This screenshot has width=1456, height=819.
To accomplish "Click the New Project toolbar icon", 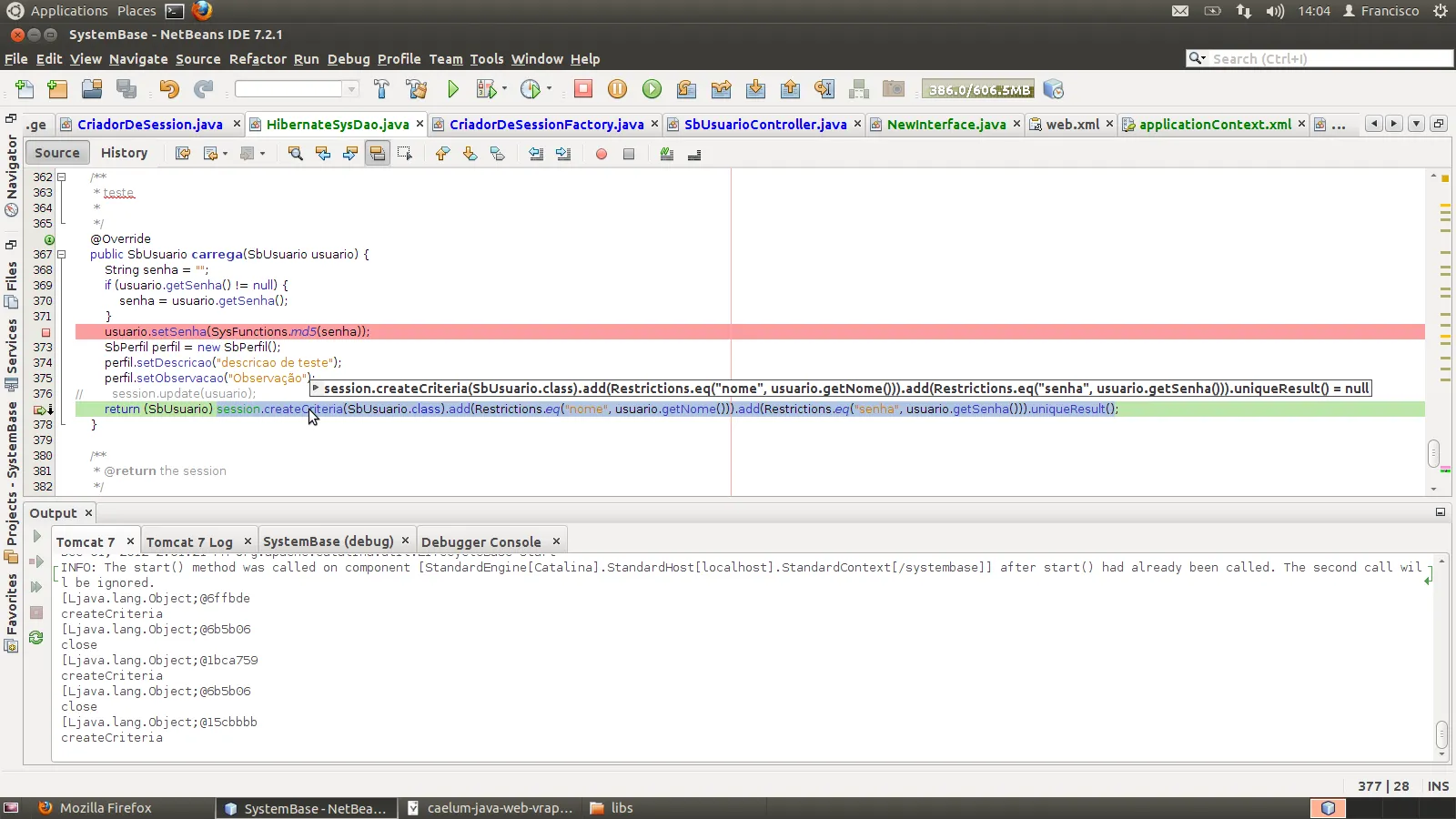I will pos(57,89).
